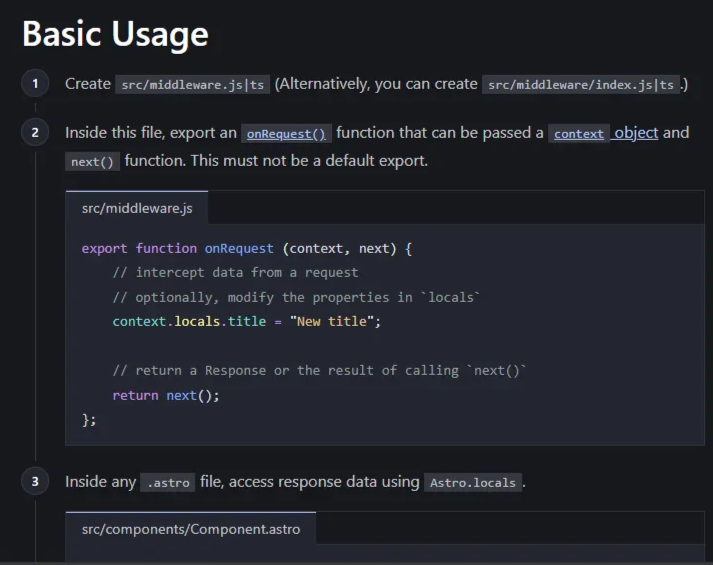Click the "Inside any" text in step 3
The image size is (713, 565).
100,481
